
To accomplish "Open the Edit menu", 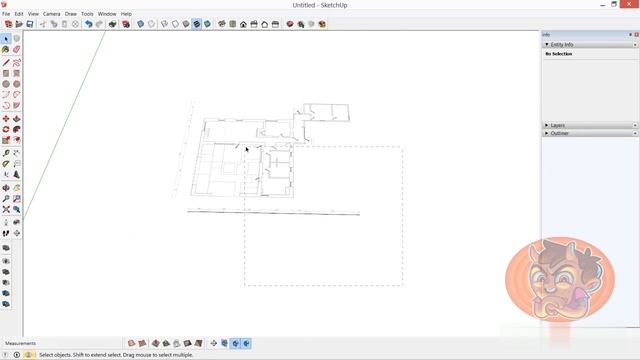I will pos(19,14).
